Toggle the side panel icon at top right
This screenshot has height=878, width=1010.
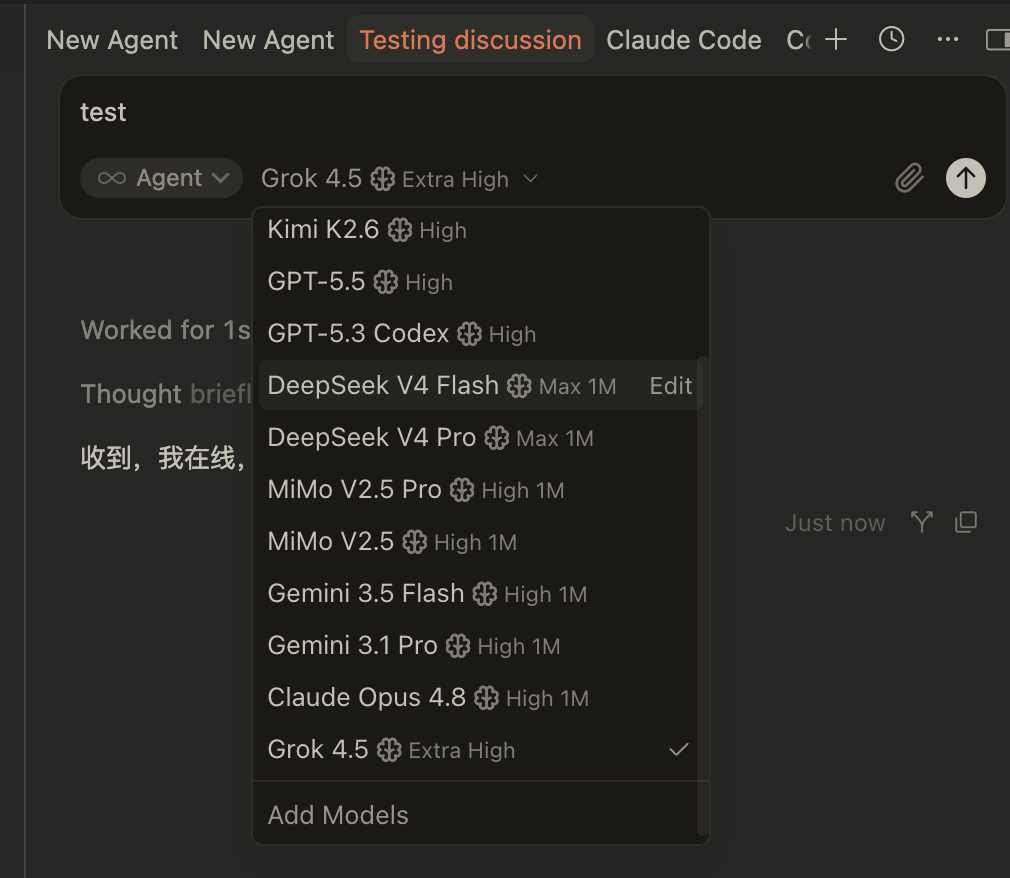[998, 39]
